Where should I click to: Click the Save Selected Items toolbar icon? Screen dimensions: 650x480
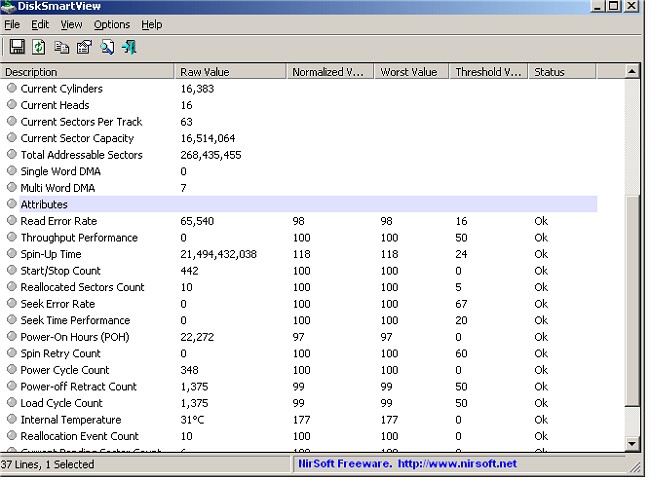17,47
